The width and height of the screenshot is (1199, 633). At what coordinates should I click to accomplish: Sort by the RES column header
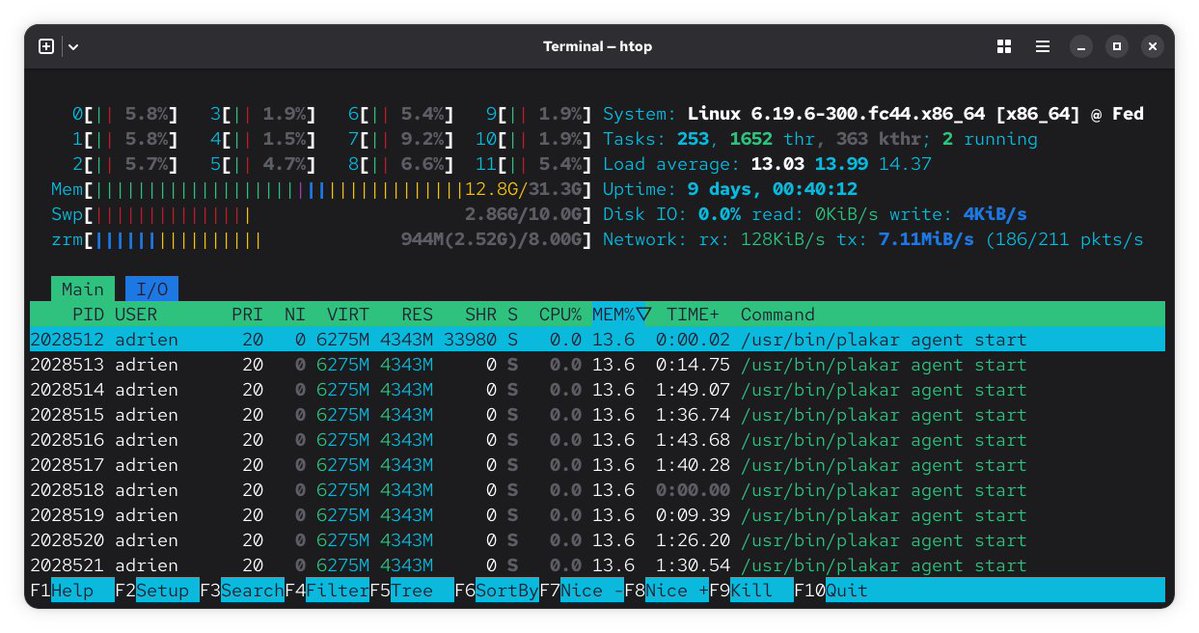(x=417, y=314)
